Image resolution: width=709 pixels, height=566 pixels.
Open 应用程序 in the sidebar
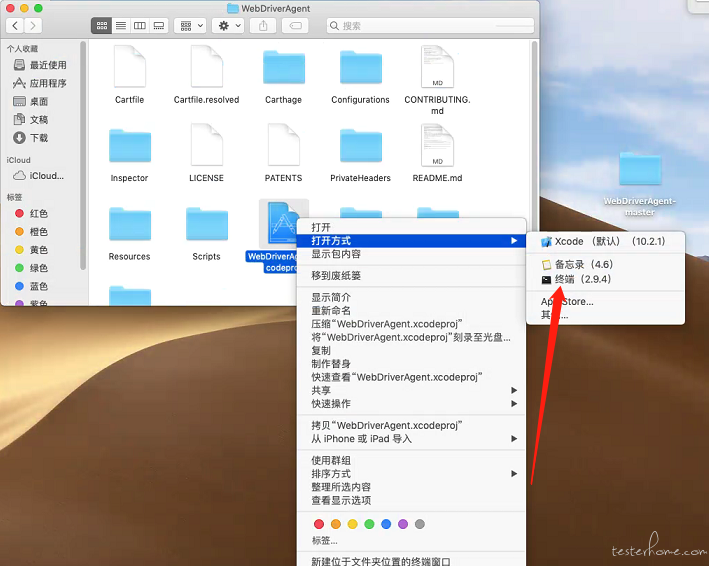pyautogui.click(x=41, y=83)
